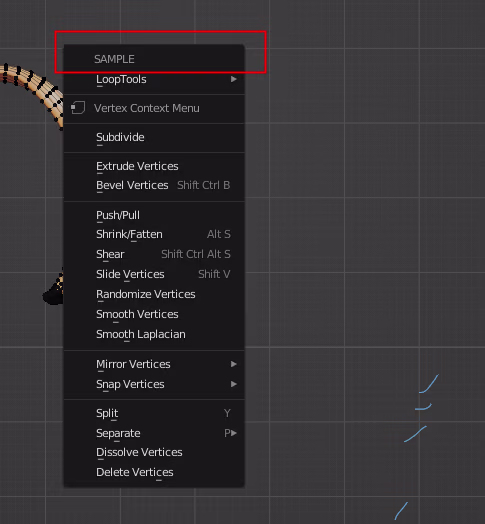Viewport: 485px width, 524px height.
Task: Click the Vertex Context Menu header icon
Action: click(x=78, y=108)
